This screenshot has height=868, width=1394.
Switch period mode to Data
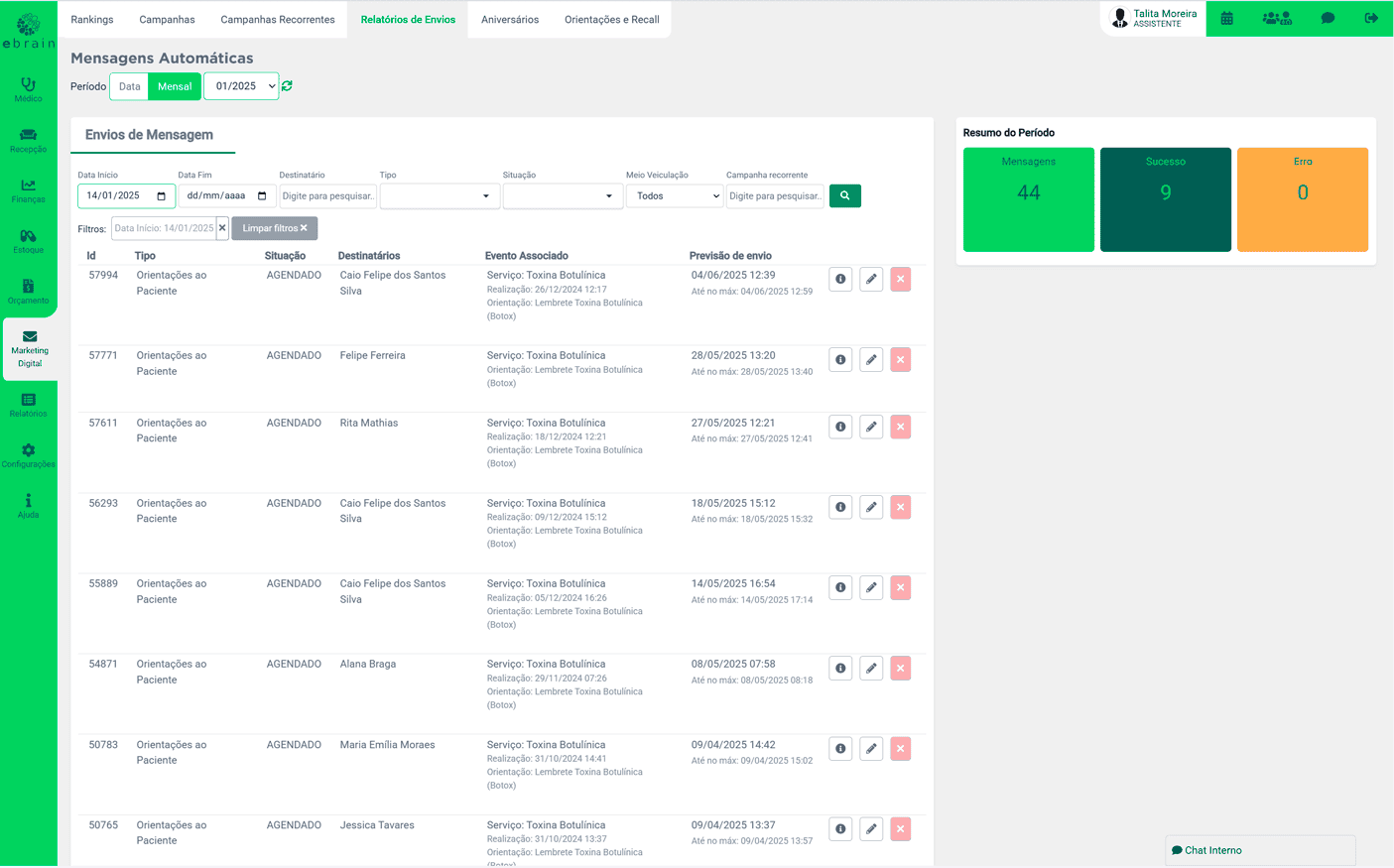(x=129, y=87)
